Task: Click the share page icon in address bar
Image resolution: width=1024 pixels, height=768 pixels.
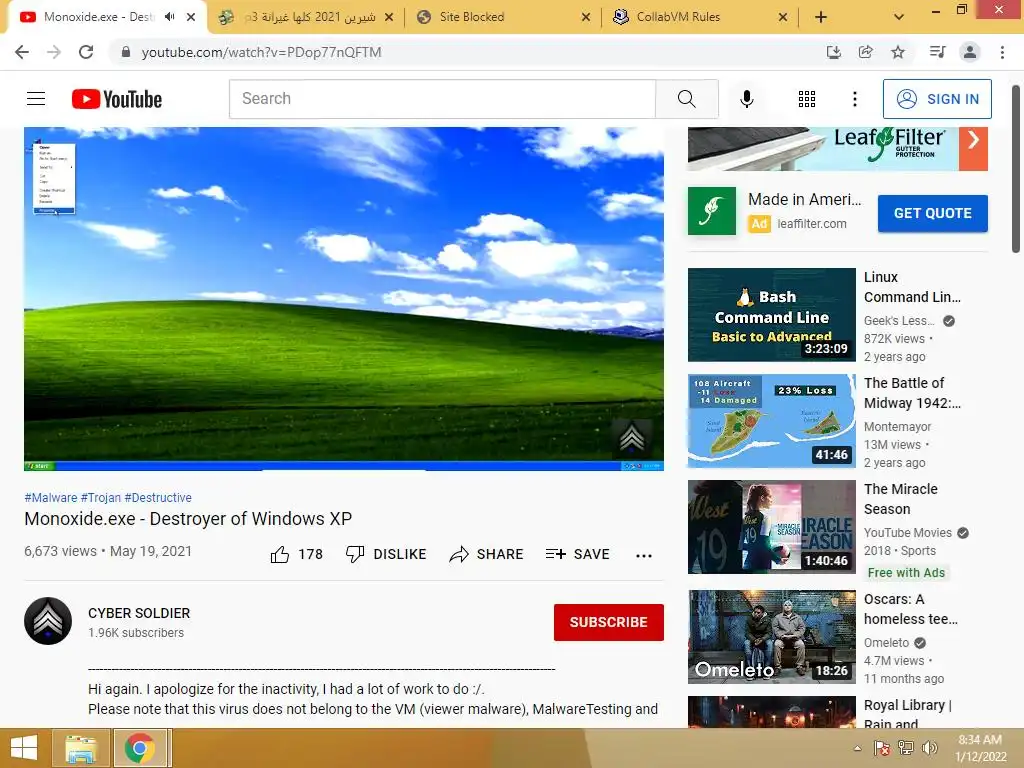Action: tap(865, 52)
